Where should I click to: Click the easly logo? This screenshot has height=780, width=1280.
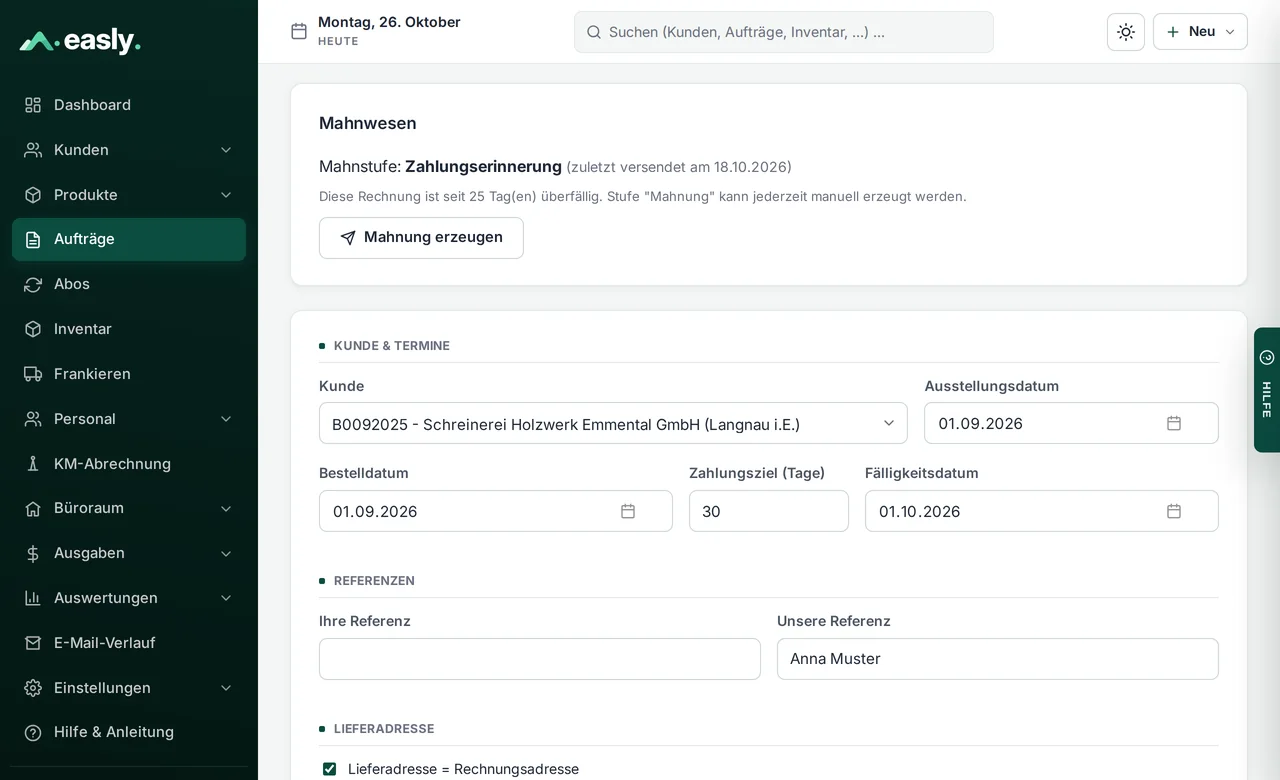coord(80,41)
